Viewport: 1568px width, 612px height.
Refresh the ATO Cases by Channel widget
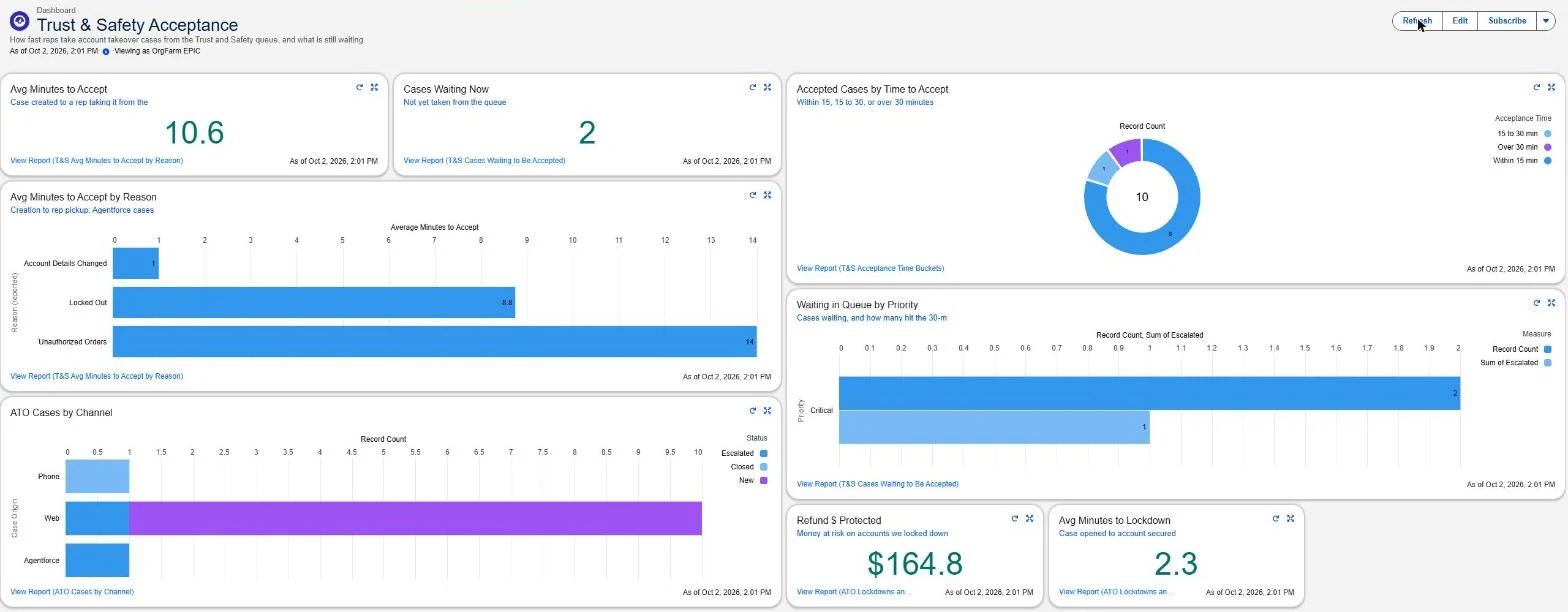click(752, 411)
